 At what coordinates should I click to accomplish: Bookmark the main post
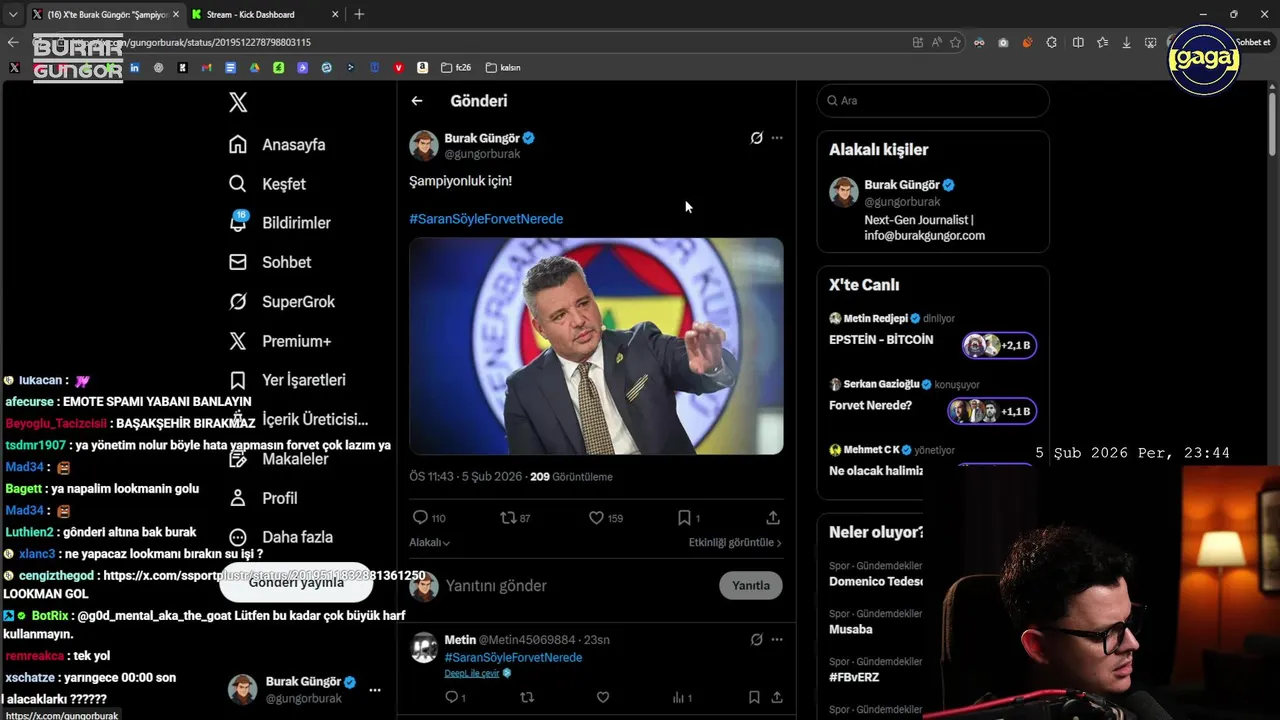coord(688,518)
